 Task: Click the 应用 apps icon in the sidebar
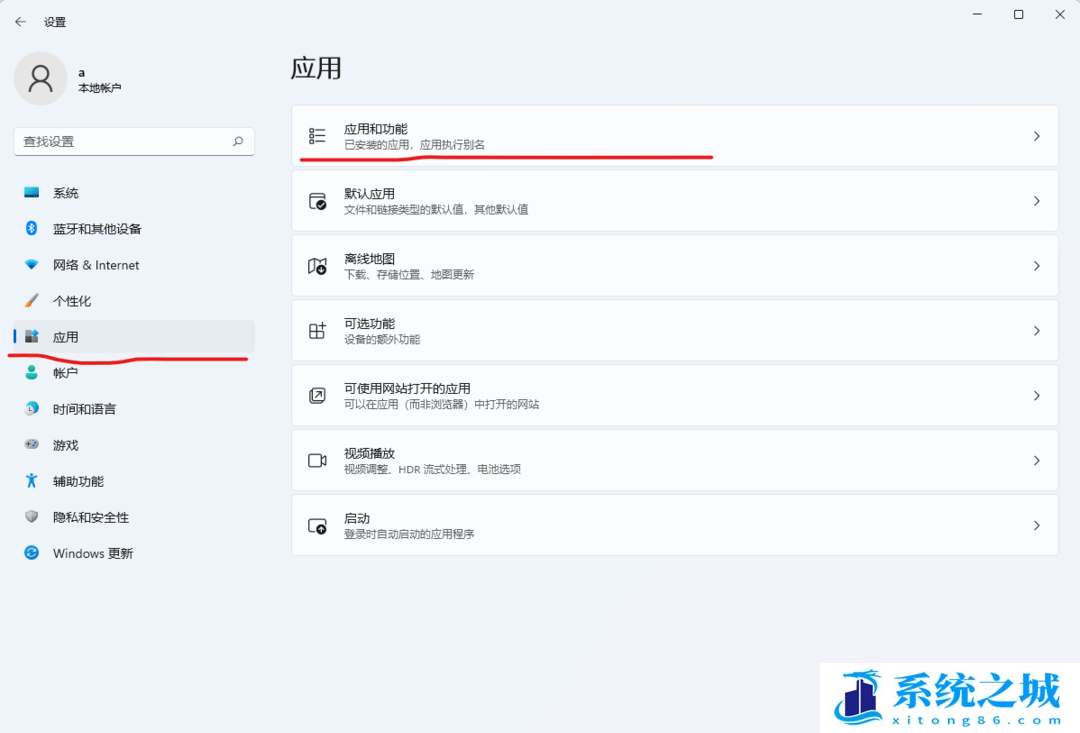tap(32, 336)
